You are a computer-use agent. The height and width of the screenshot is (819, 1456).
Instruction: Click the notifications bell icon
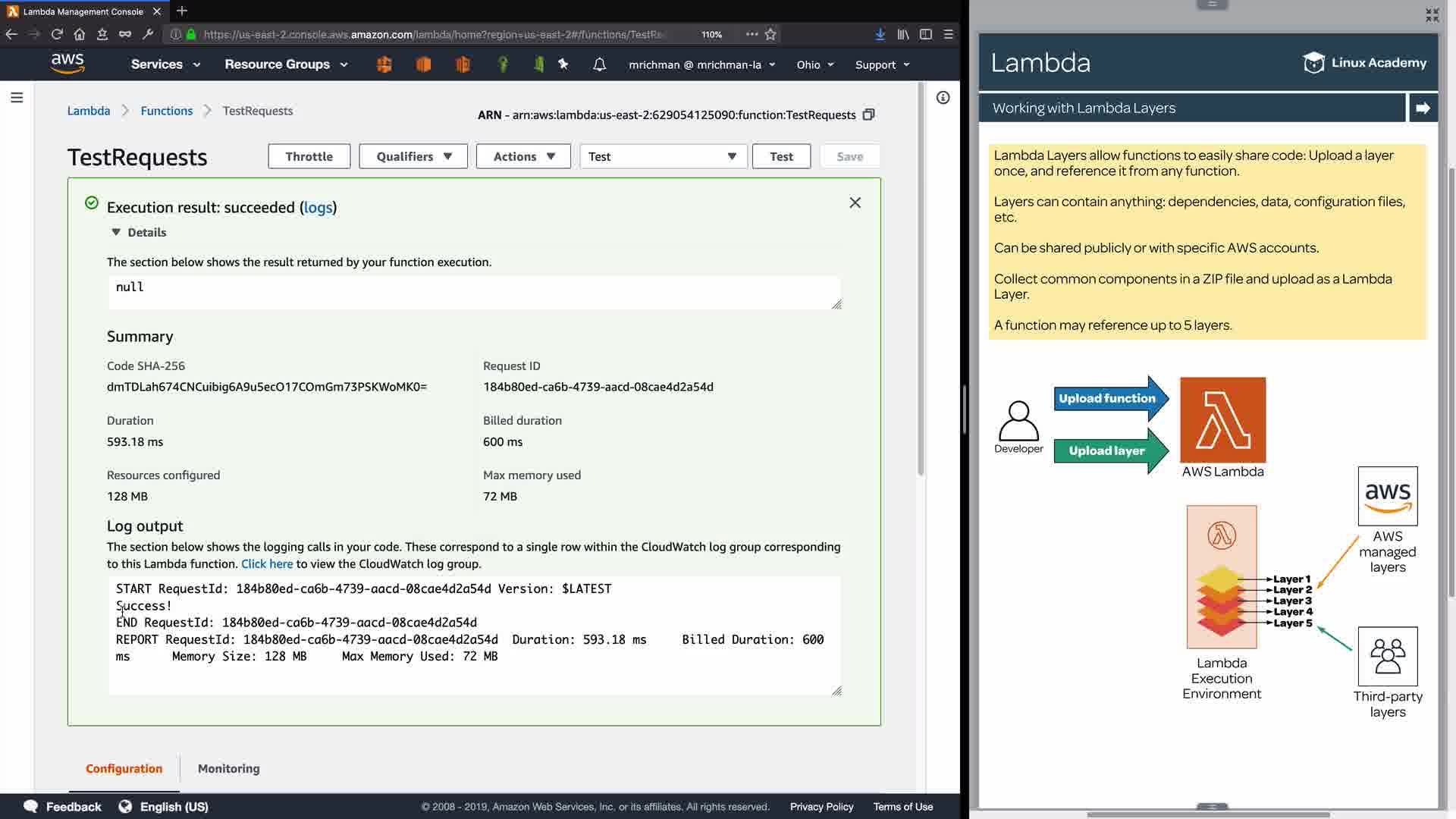(599, 64)
